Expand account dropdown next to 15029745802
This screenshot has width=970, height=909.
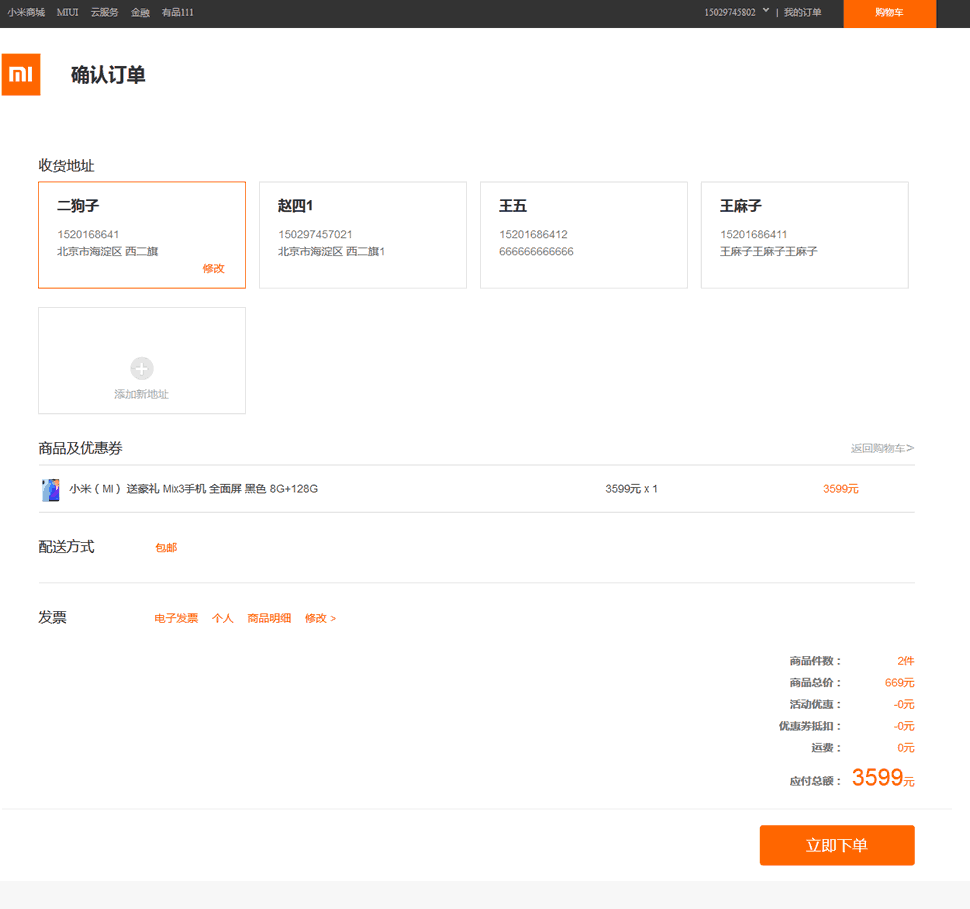point(766,11)
